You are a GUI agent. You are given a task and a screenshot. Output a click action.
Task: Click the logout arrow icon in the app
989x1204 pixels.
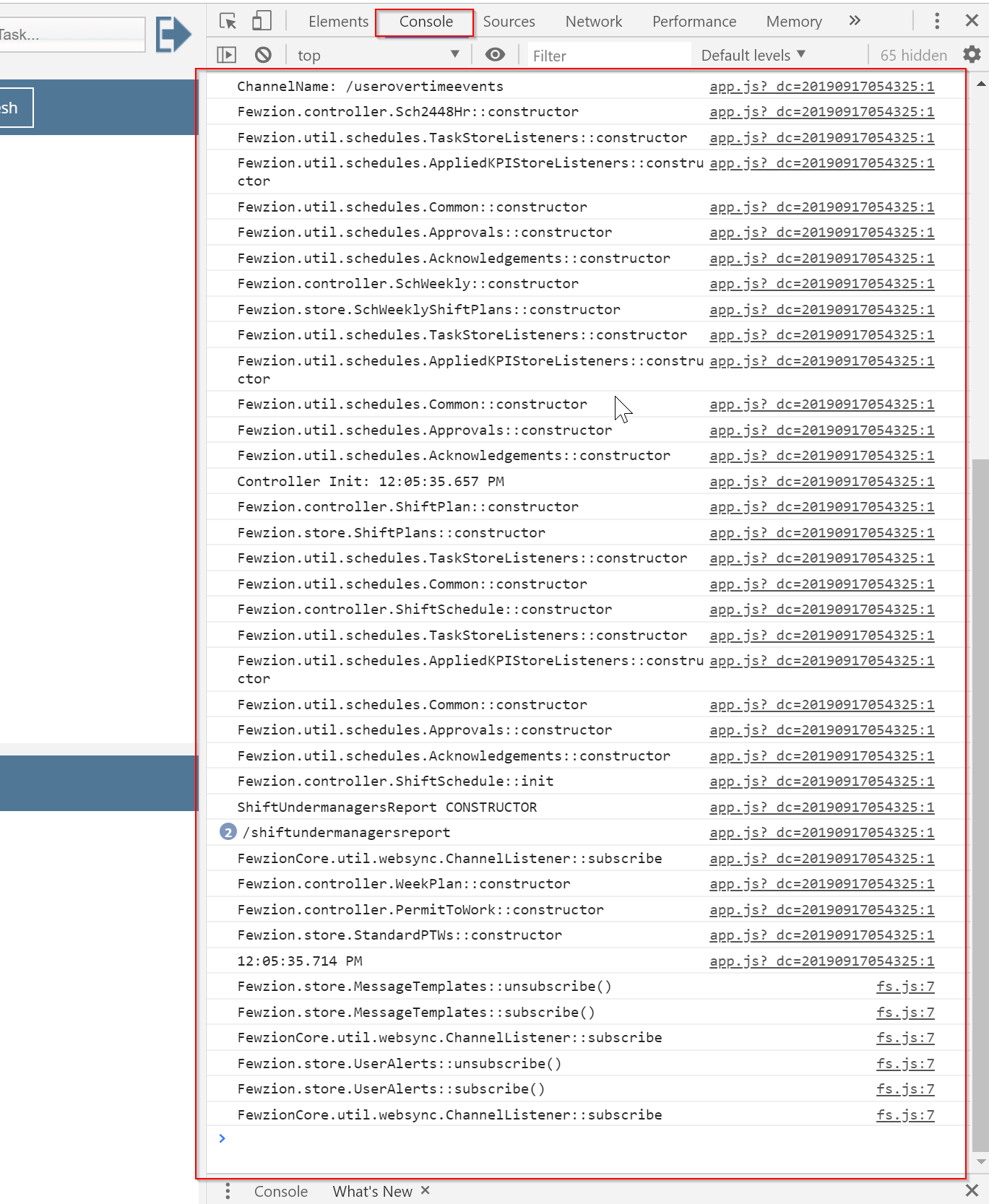click(x=173, y=34)
